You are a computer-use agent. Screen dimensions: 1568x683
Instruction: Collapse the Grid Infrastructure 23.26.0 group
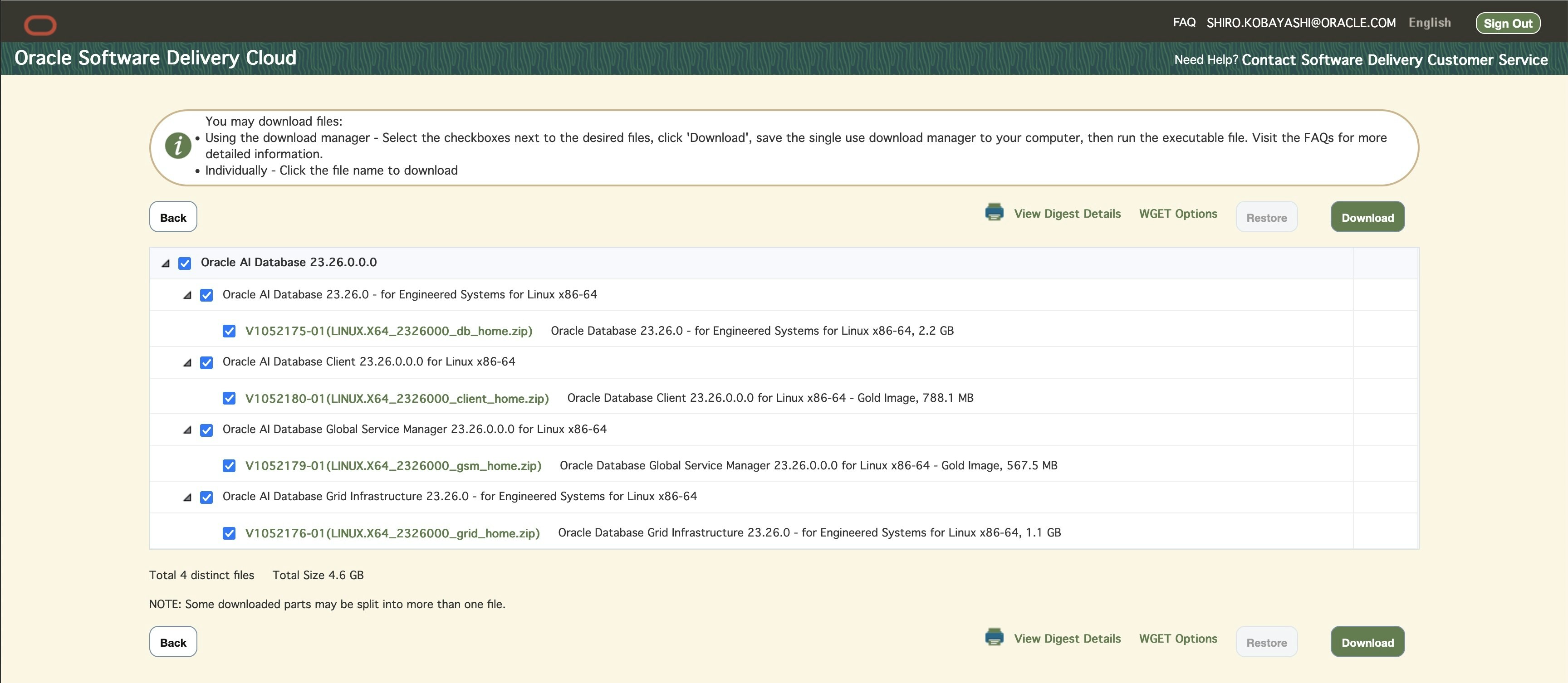pos(187,498)
